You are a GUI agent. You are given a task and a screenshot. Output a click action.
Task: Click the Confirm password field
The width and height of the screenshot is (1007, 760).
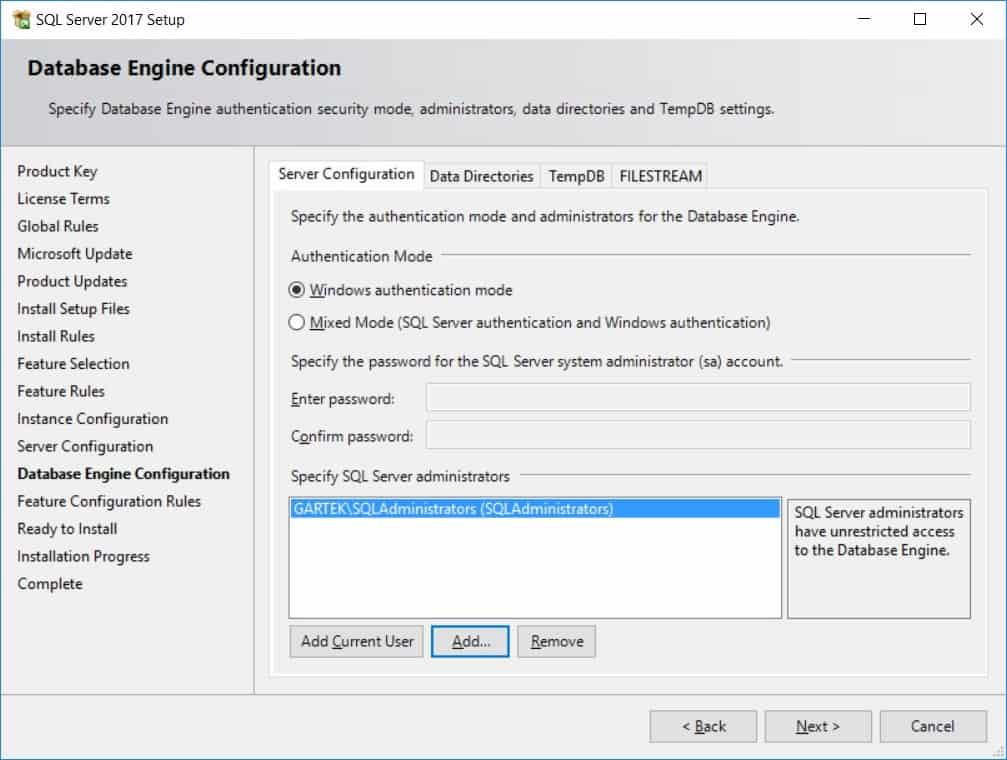[x=698, y=436]
